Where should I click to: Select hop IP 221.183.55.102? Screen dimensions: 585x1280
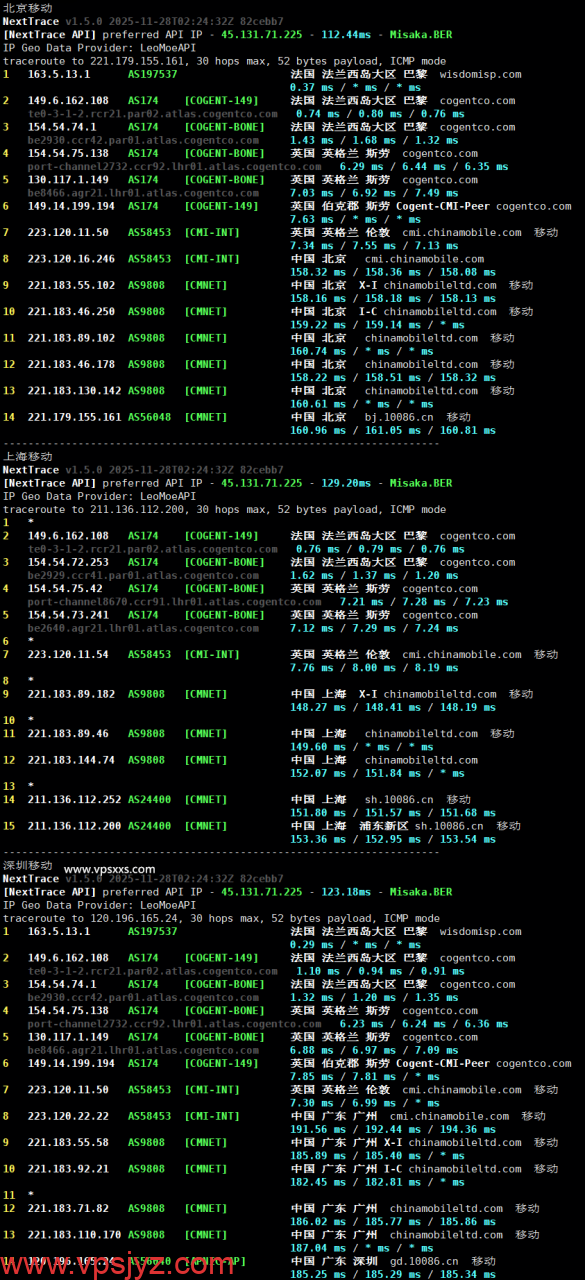[x=71, y=285]
